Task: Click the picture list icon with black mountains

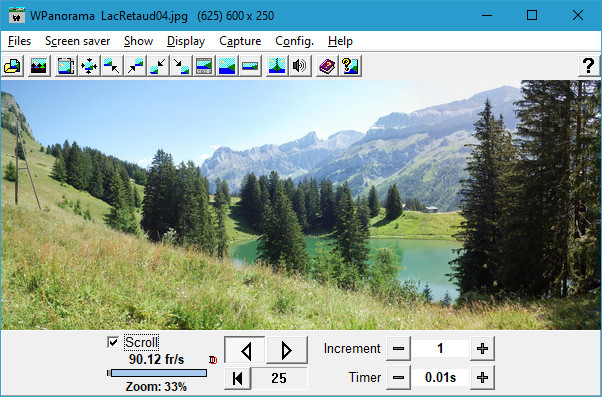Action: (39, 66)
